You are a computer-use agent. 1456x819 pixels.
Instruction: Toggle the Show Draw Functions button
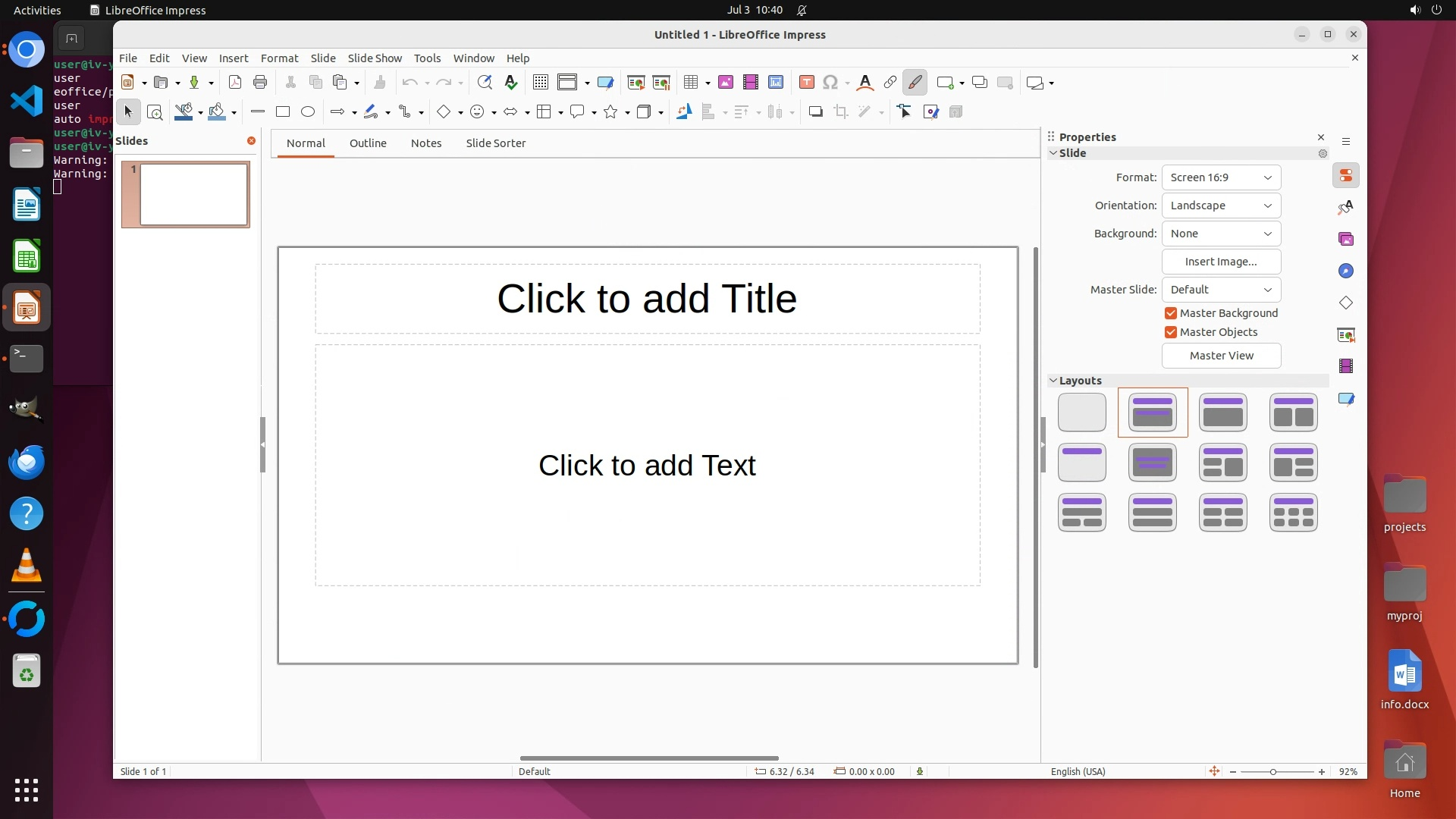(915, 83)
